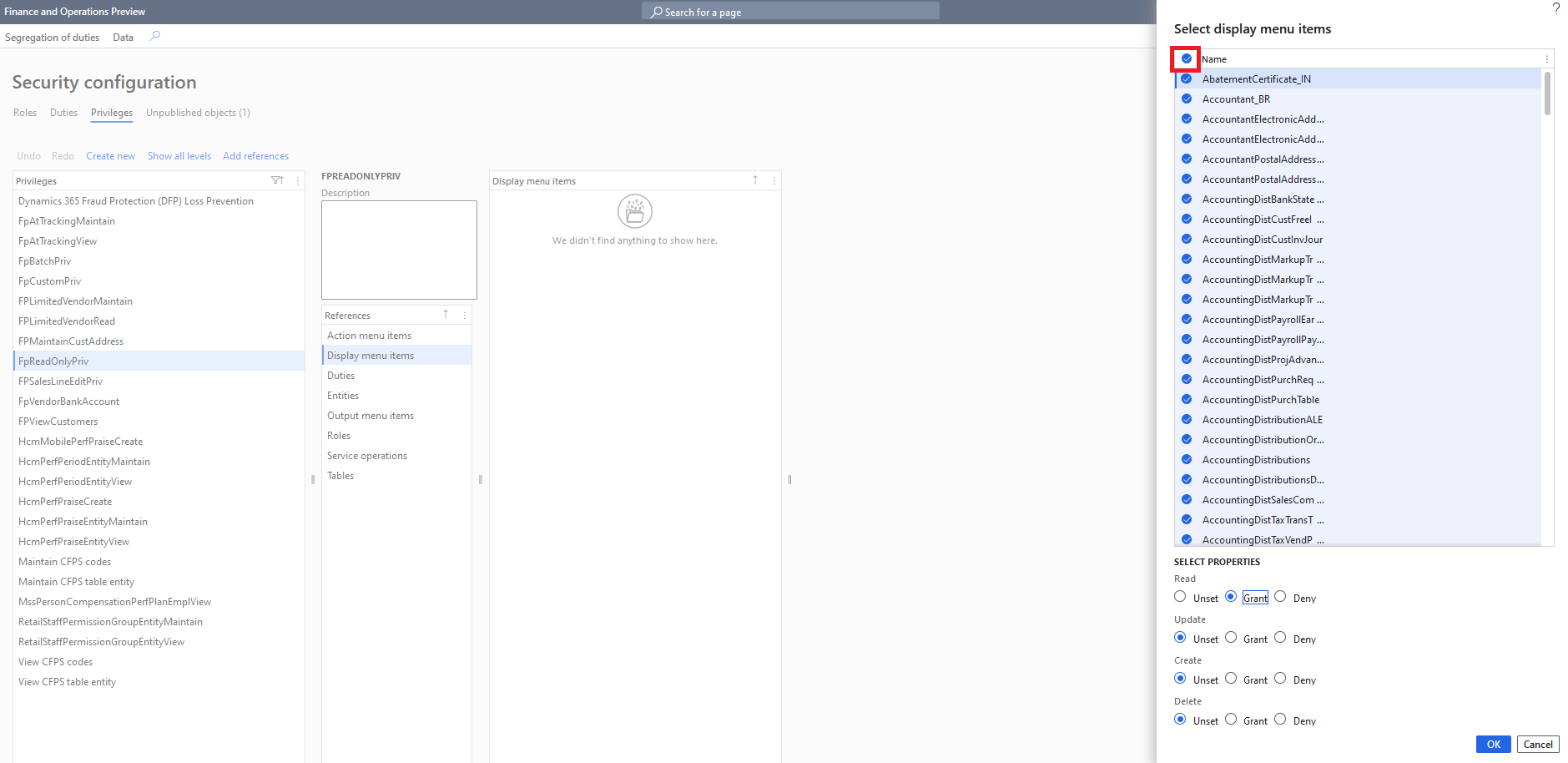Open the ellipsis menu on Display menu items panel
This screenshot has width=1568, height=763.
774,180
